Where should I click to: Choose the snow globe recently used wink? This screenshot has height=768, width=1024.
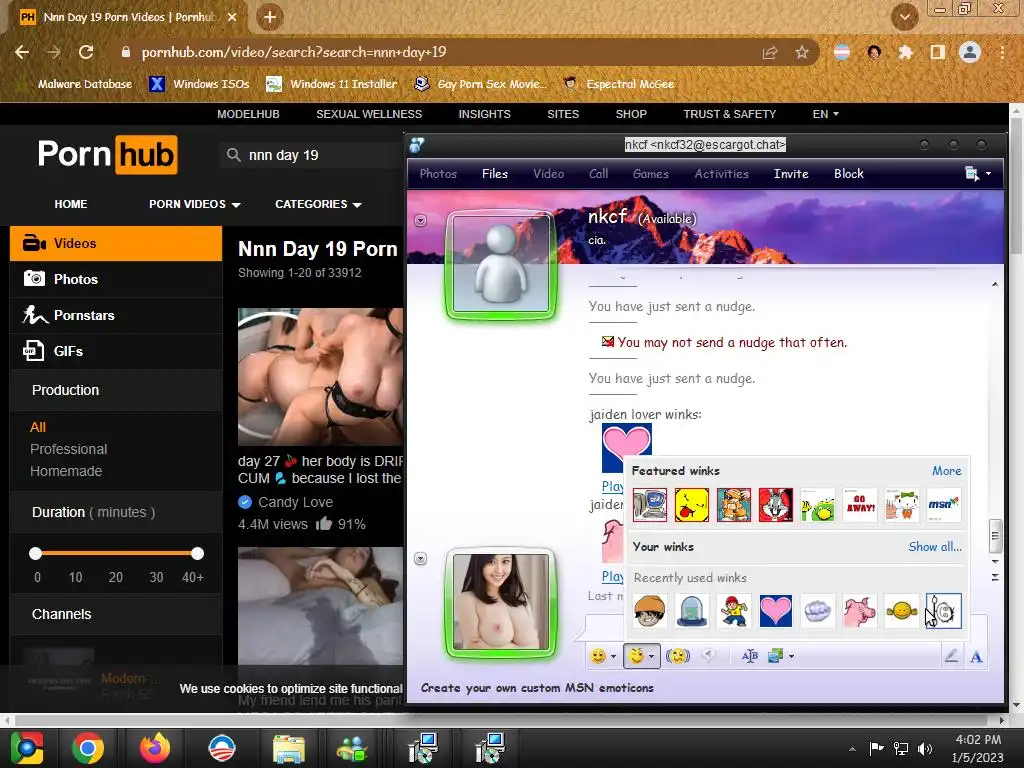point(692,611)
